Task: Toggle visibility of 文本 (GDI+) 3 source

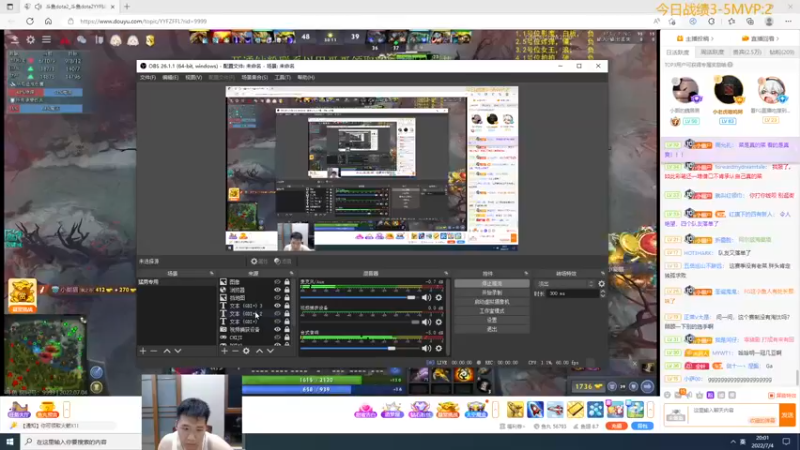Action: click(277, 306)
